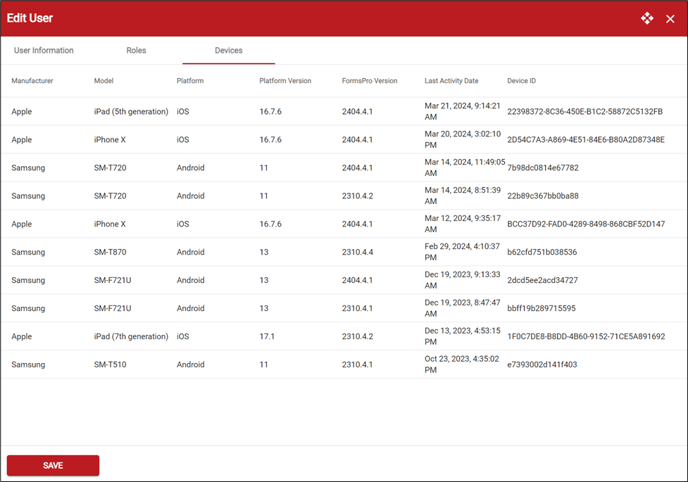This screenshot has height=482, width=688.
Task: Click the Dec 19, 2023, 9:13:33 AM date
Action: tap(462, 280)
